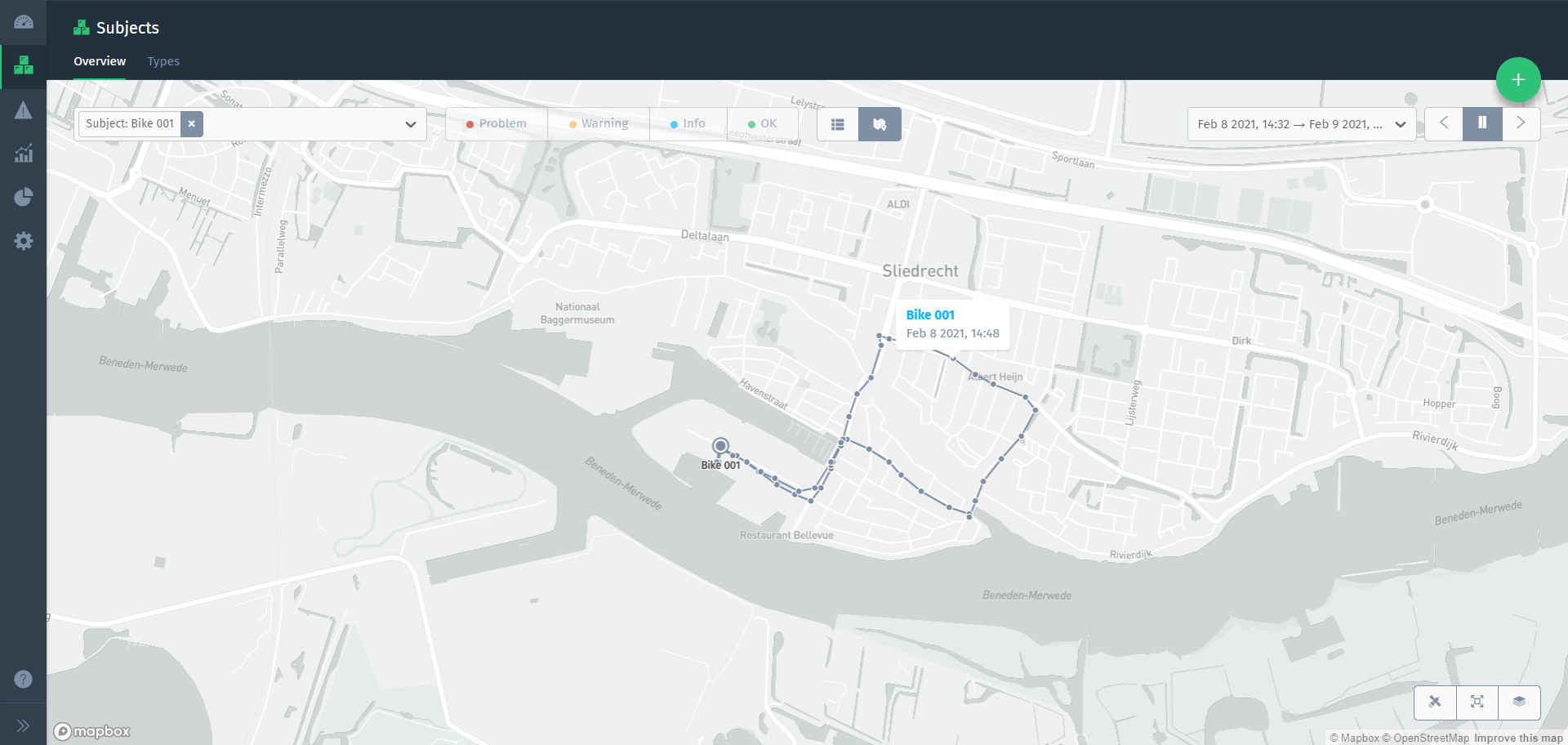Expand the subject filter dropdown
Viewport: 1568px width, 745px height.
(x=409, y=123)
